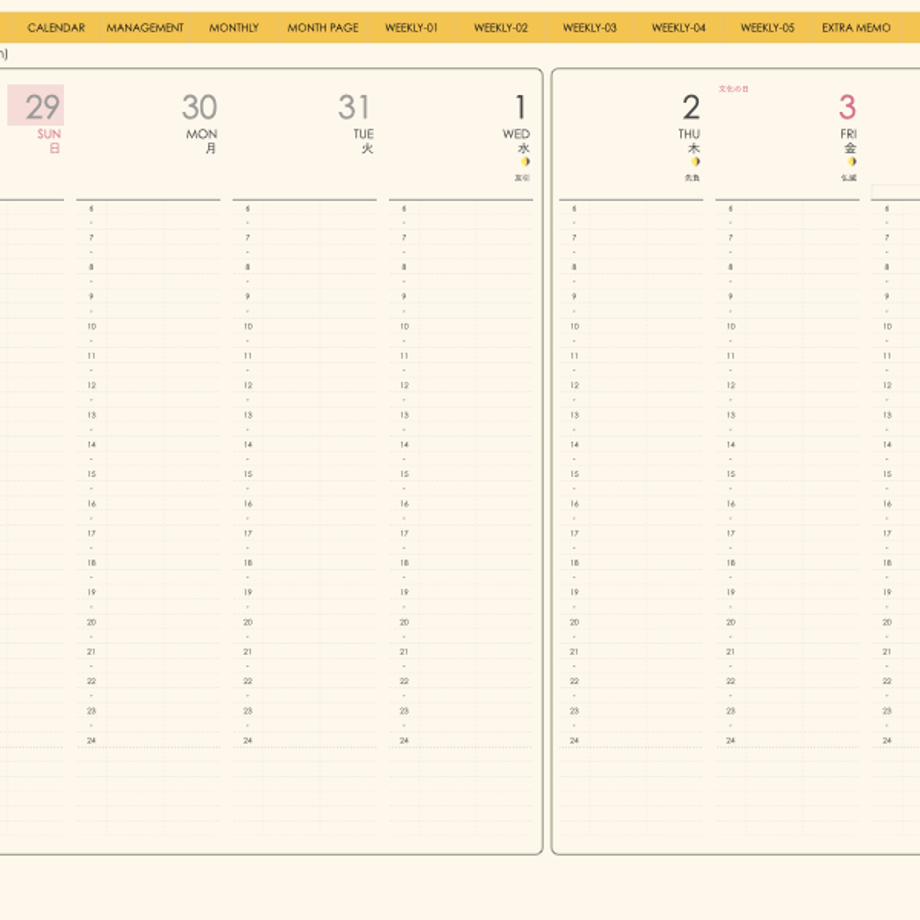Viewport: 920px width, 920px height.
Task: Click hour 20 in Friday's column
Action: click(730, 622)
